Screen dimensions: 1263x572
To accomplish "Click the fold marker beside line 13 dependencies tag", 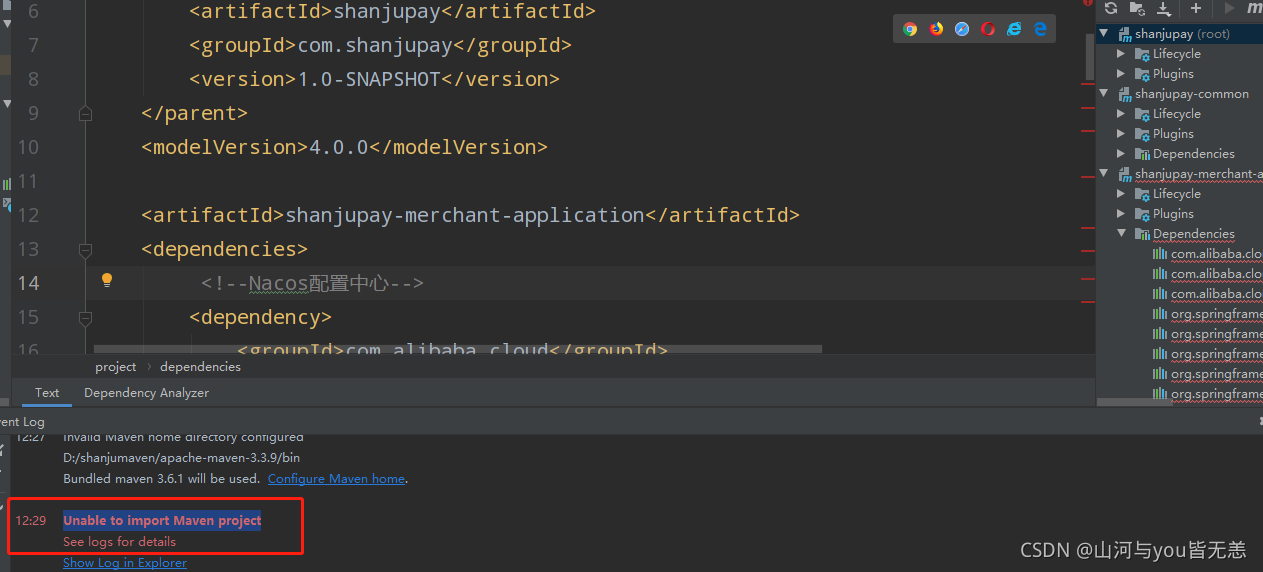I will click(x=85, y=249).
